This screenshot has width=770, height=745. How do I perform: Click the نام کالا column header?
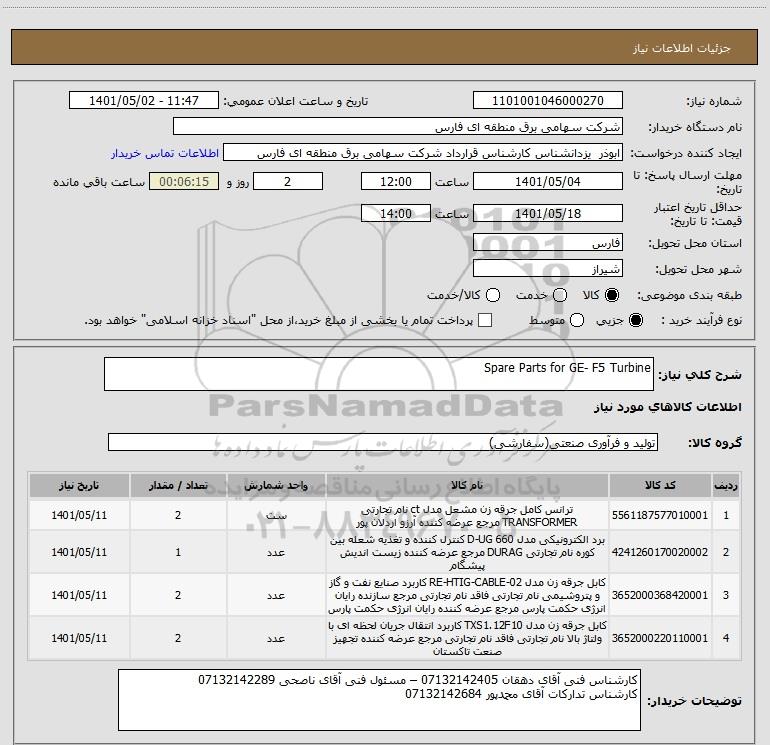click(467, 486)
